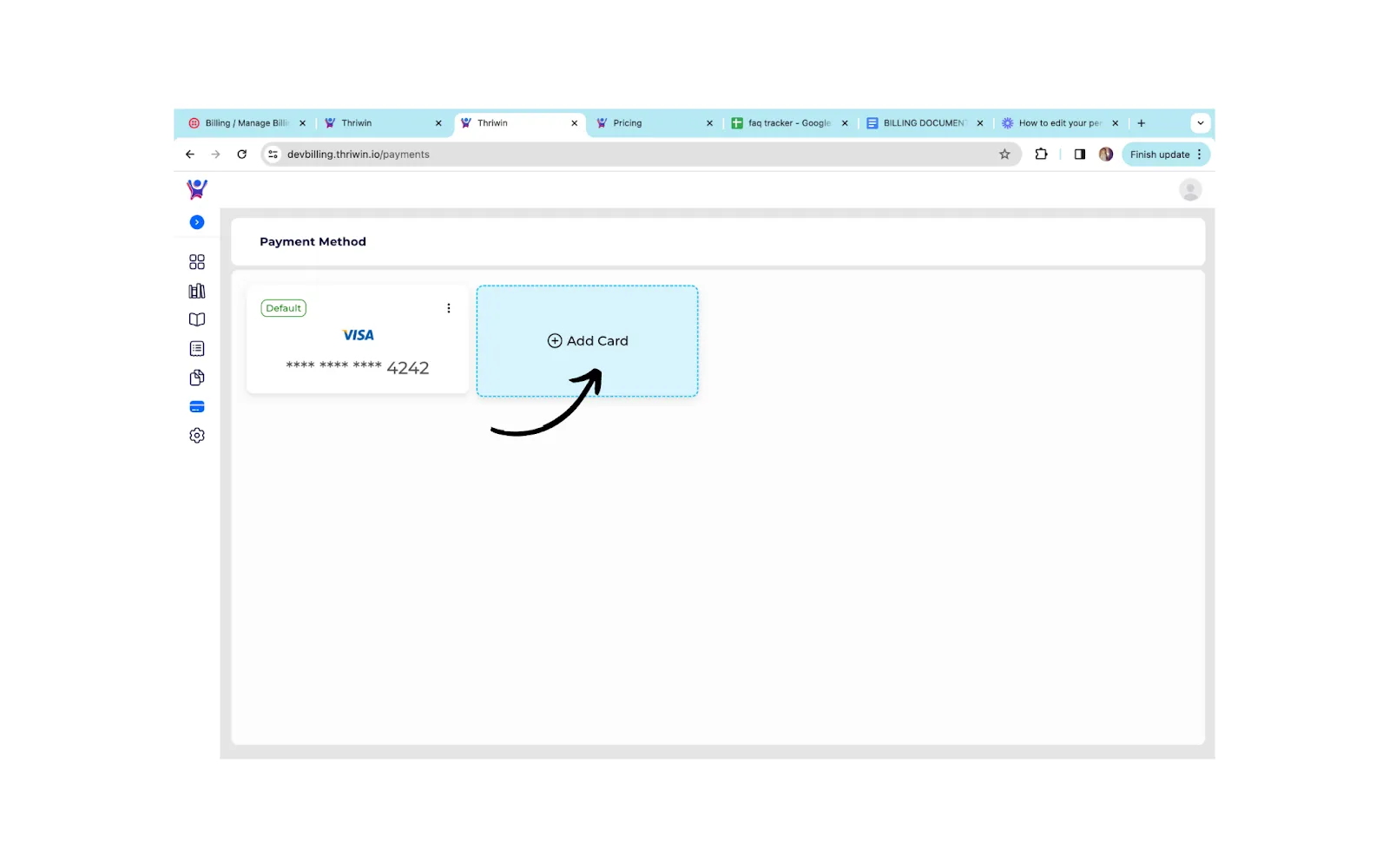
Task: Click the site info icon in address bar
Action: [x=273, y=155]
